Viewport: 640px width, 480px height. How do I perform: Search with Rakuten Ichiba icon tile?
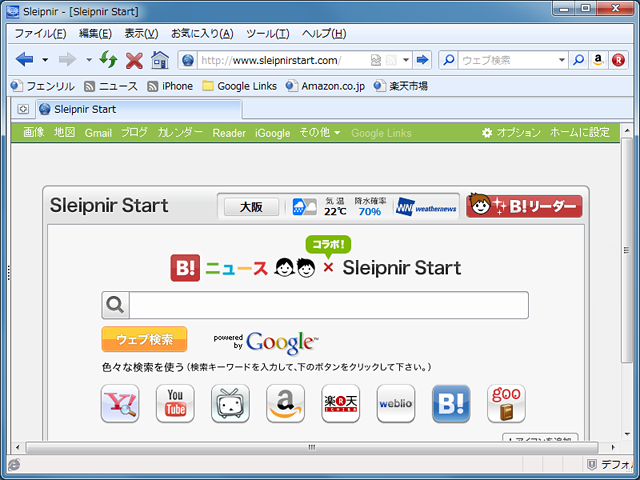(x=340, y=403)
